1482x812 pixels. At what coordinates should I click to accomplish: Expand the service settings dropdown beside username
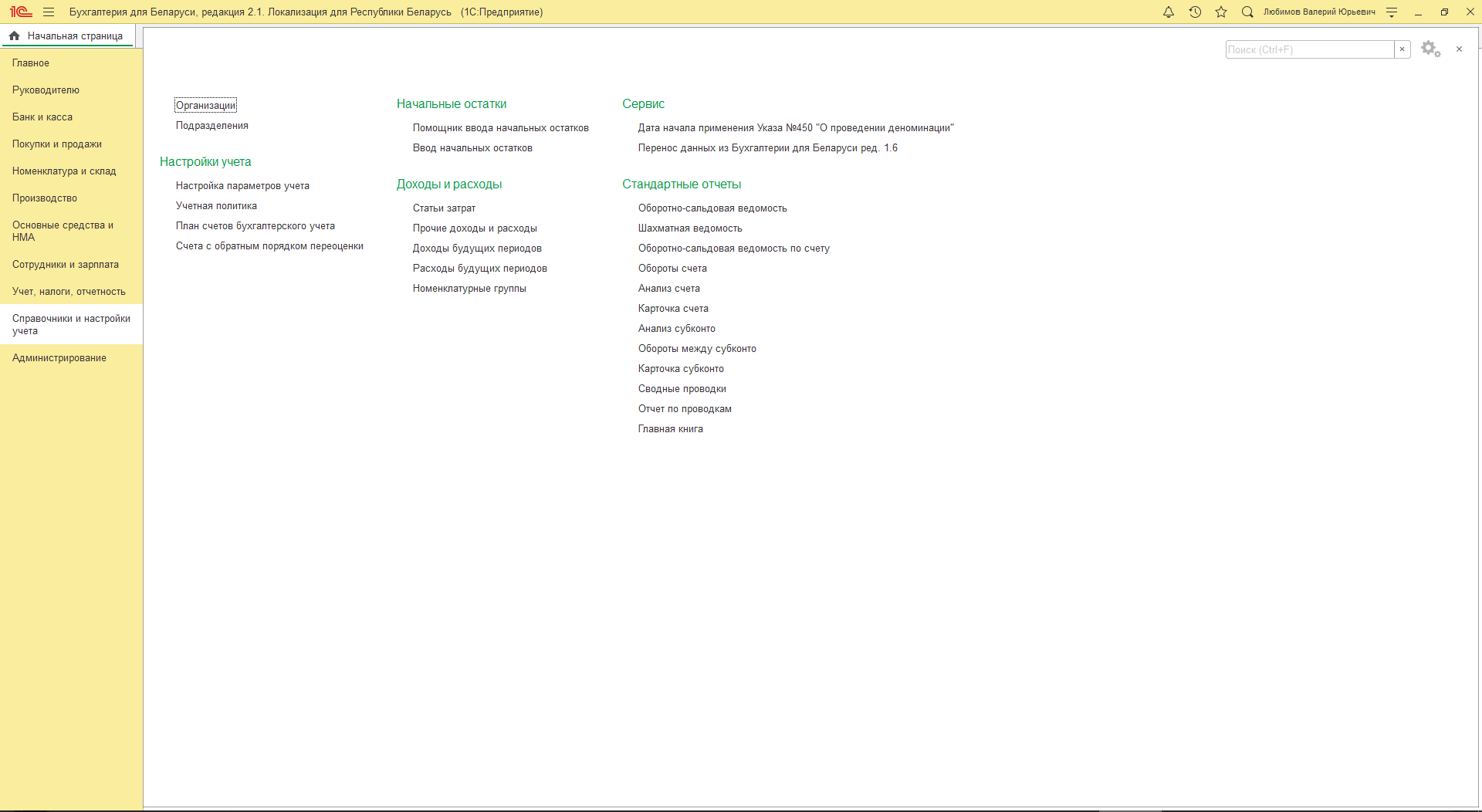tap(1391, 12)
